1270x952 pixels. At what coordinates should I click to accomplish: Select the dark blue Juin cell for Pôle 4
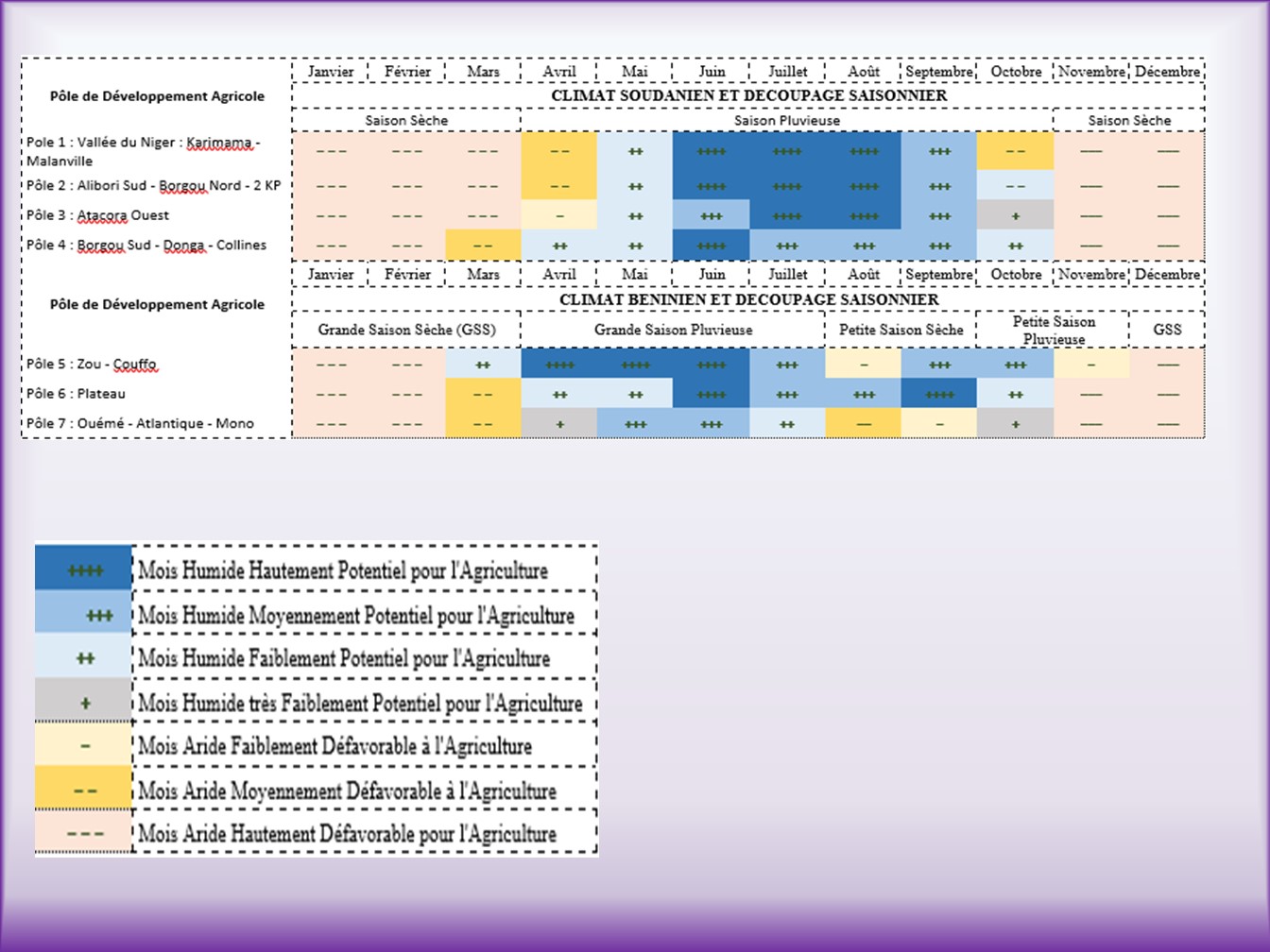click(711, 245)
